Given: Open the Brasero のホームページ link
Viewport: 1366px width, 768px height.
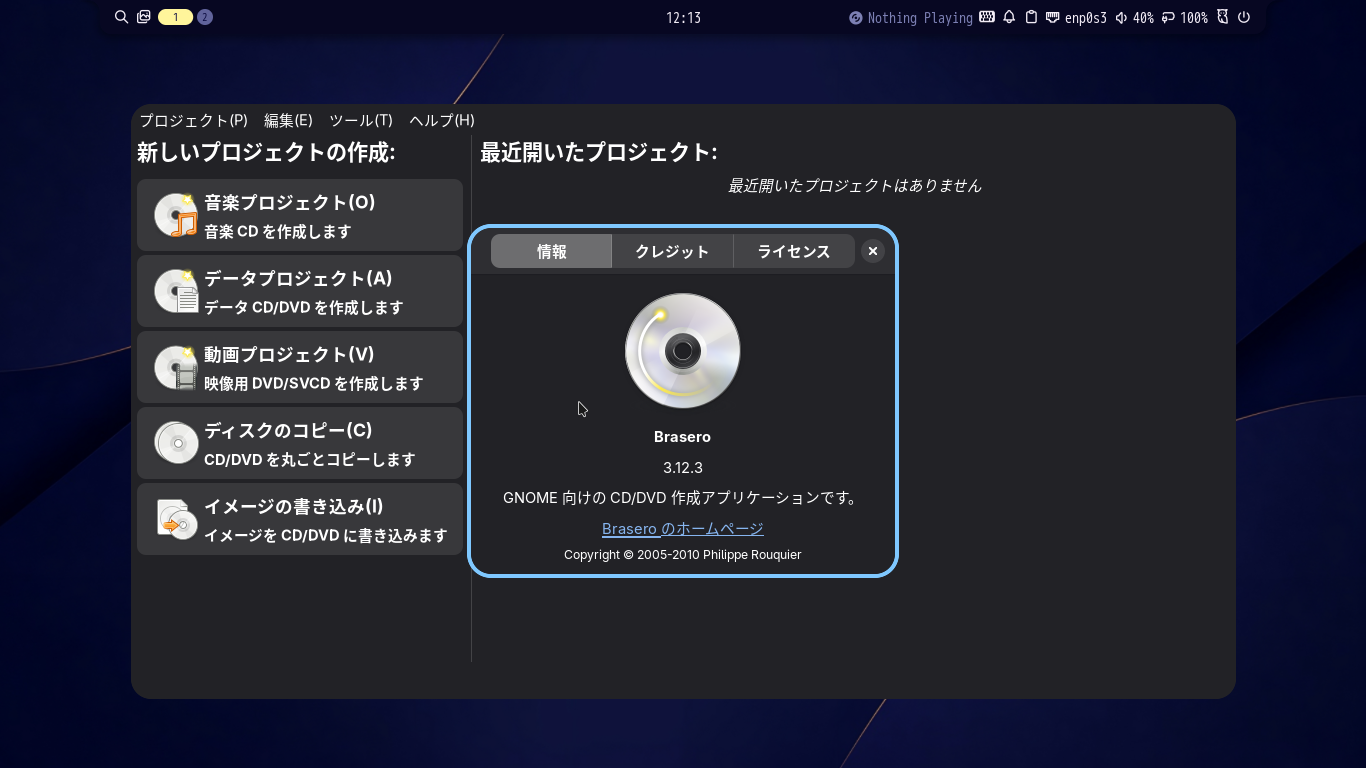Looking at the screenshot, I should pyautogui.click(x=683, y=528).
